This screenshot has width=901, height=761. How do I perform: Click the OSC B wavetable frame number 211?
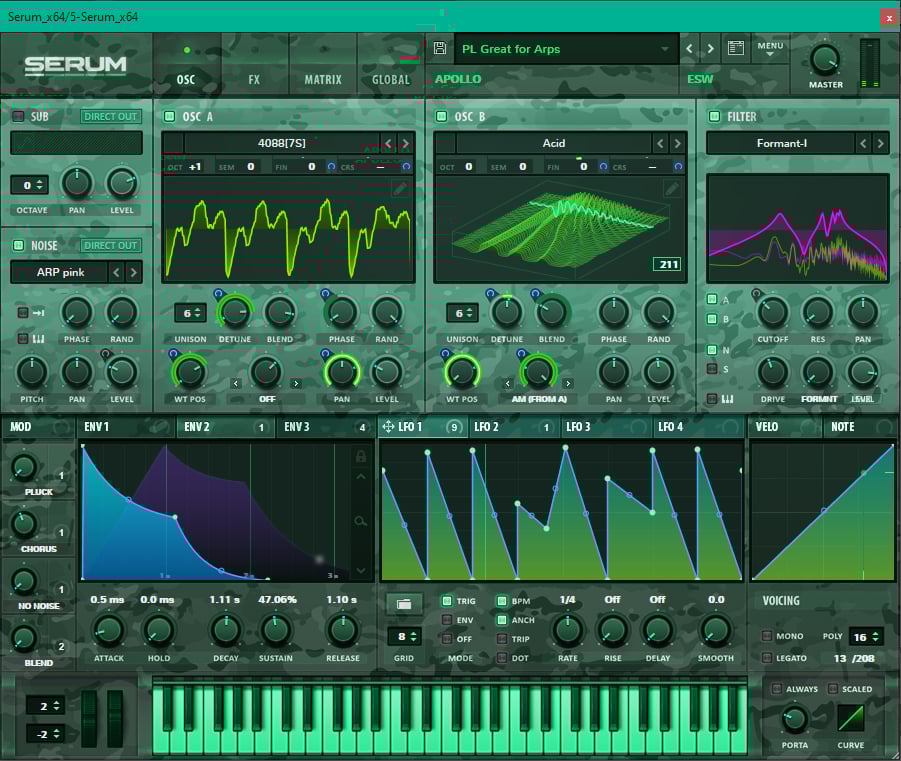(668, 264)
